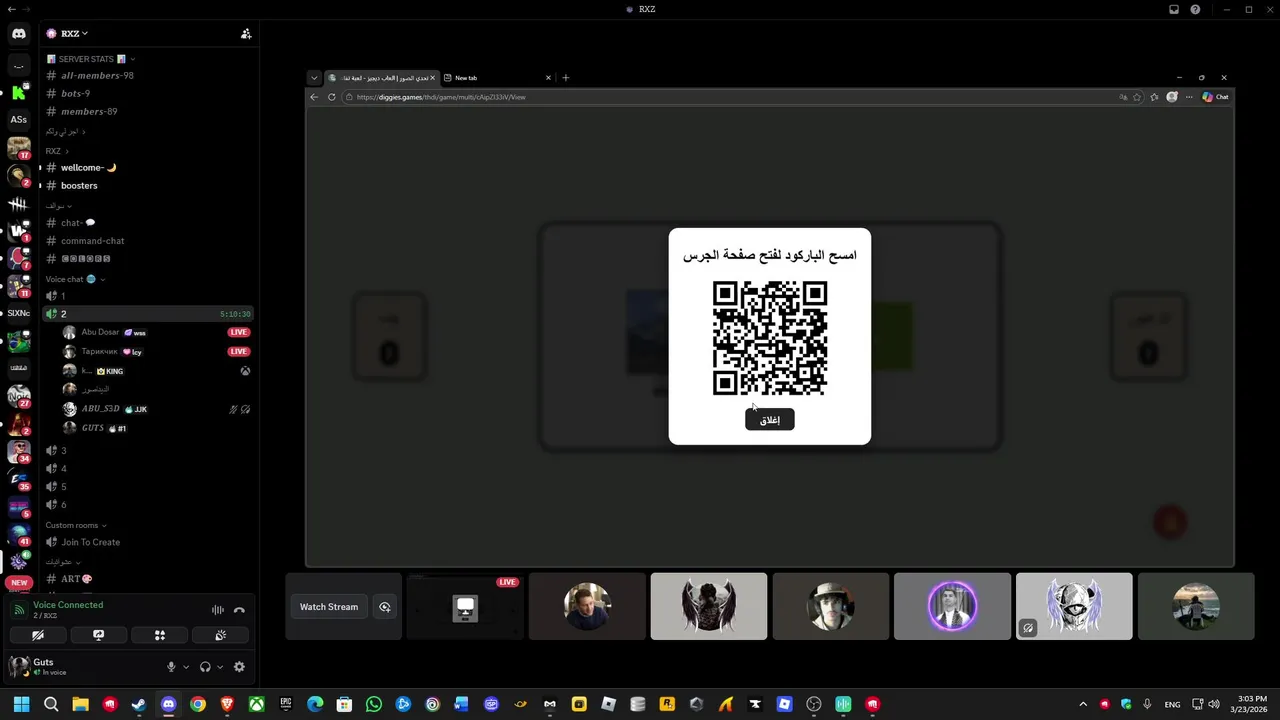1280x720 pixels.
Task: Click the invite members icon beside RXZ
Action: pos(246,34)
